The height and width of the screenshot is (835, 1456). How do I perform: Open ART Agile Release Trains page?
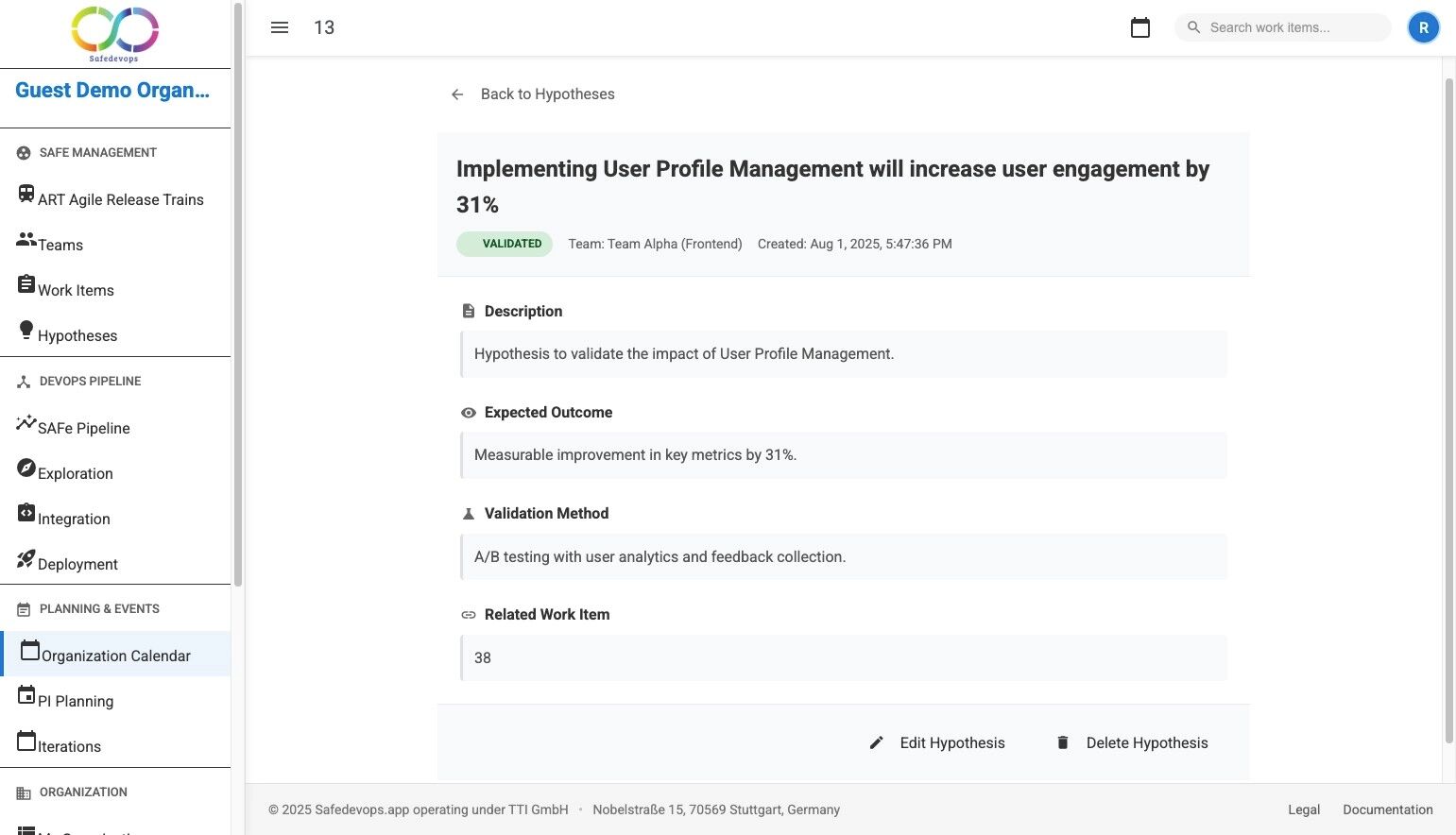[120, 199]
